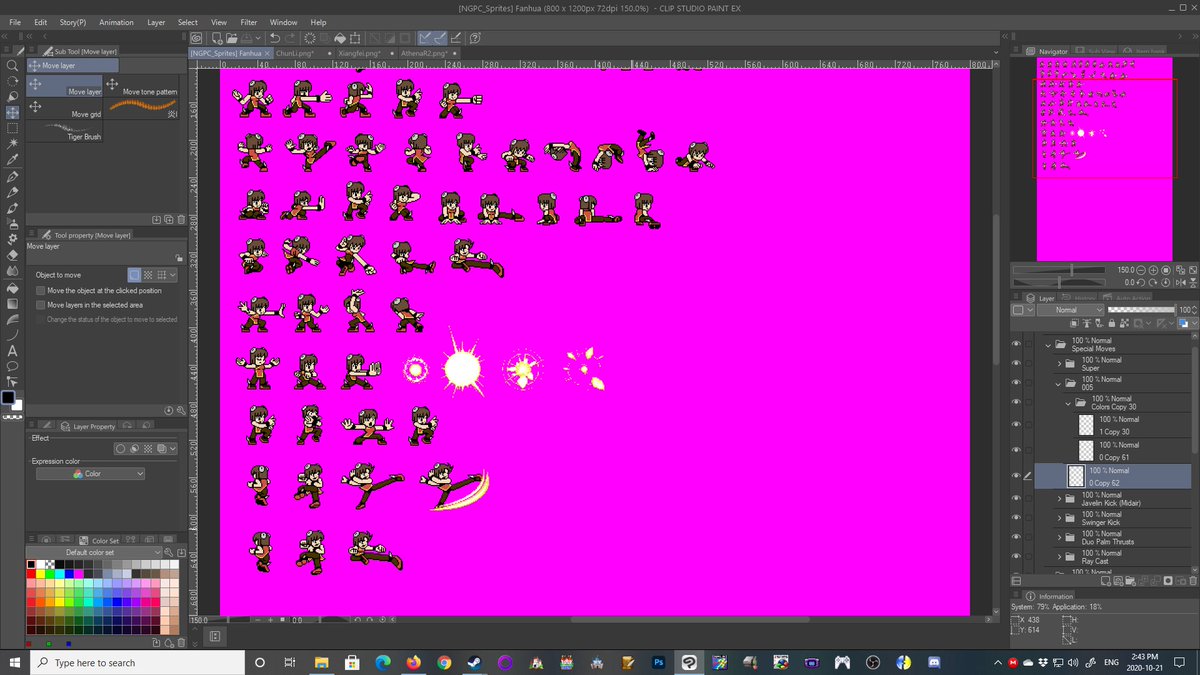
Task: Collapse the Colors Copy 30 folder
Action: coord(1068,403)
